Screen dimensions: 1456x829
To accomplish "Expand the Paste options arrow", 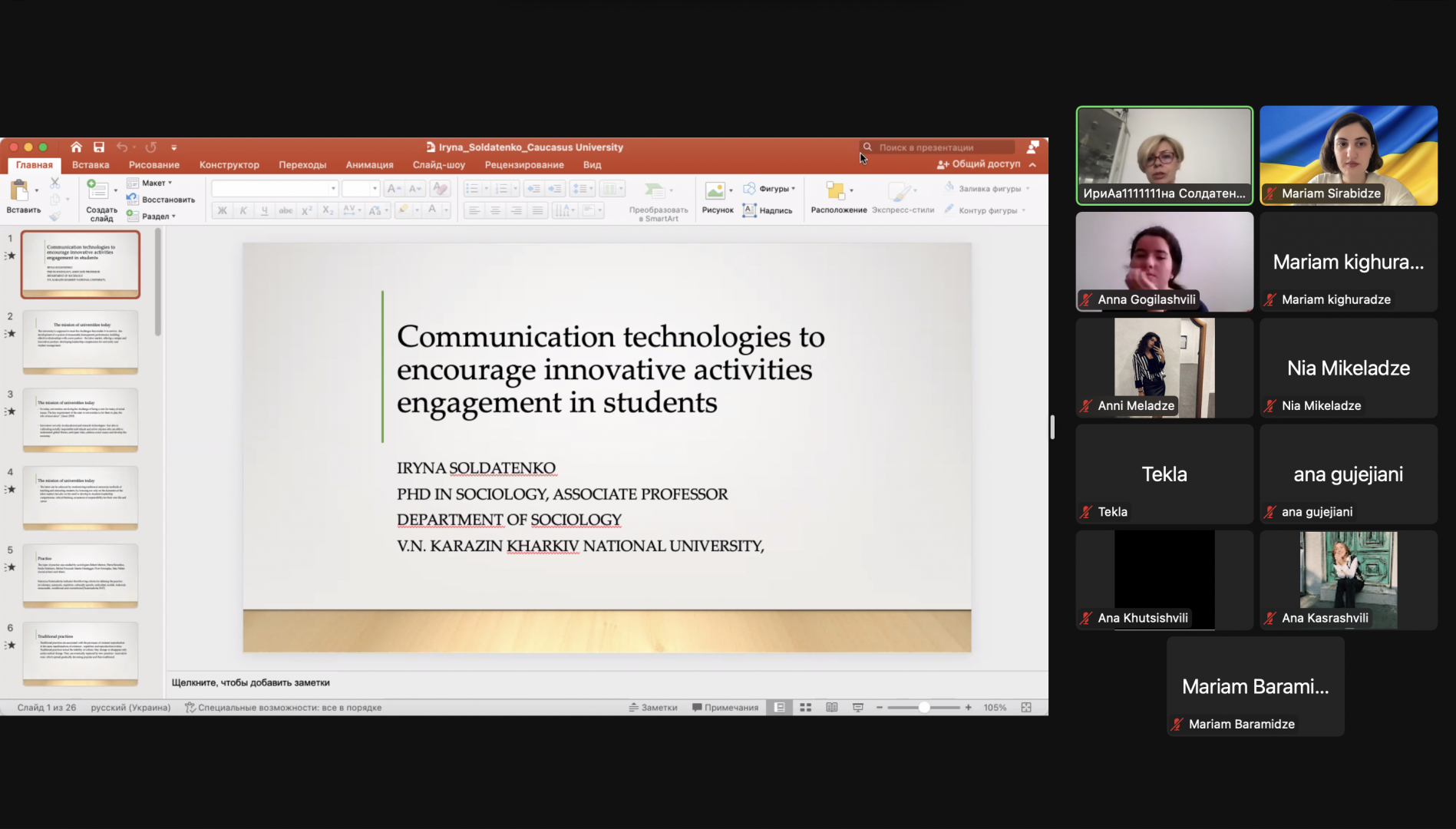I will click(x=37, y=190).
